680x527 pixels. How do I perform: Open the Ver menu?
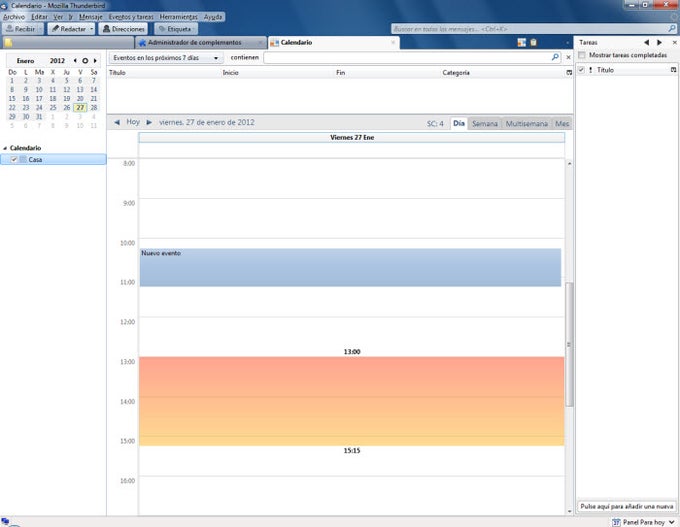coord(58,17)
